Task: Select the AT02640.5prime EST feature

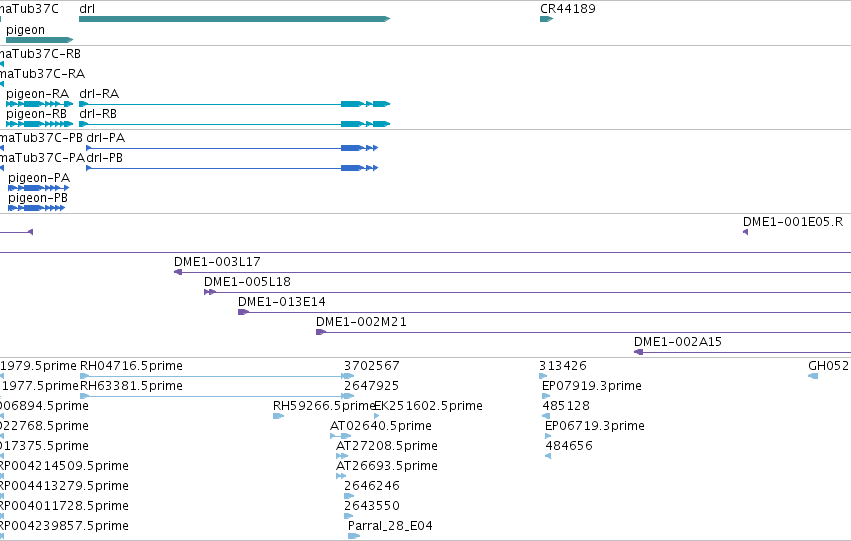Action: [x=340, y=436]
